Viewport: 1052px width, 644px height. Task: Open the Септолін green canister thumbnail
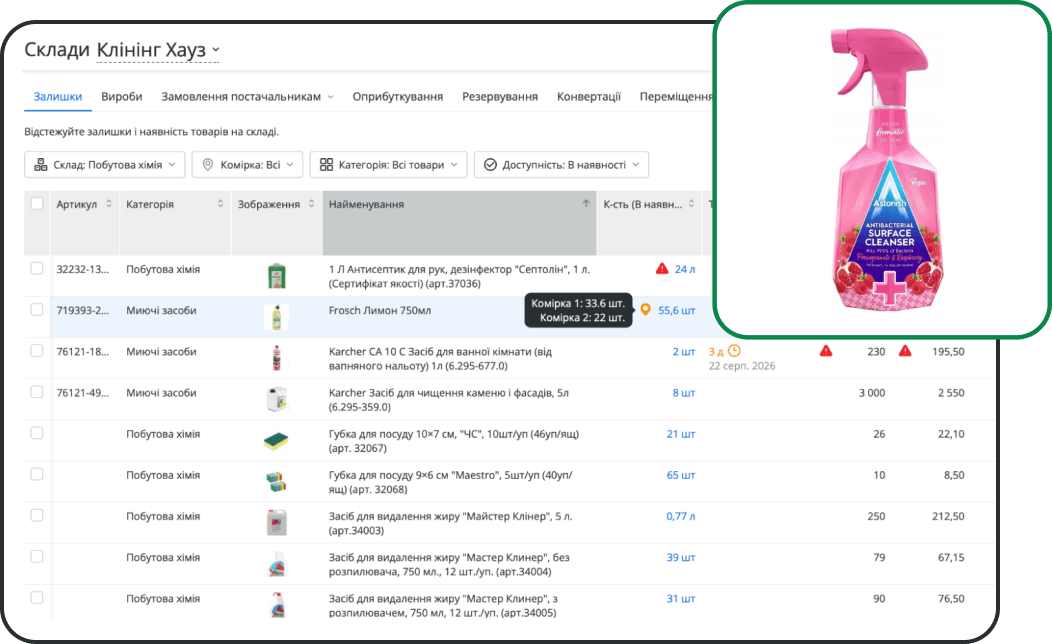(x=276, y=276)
